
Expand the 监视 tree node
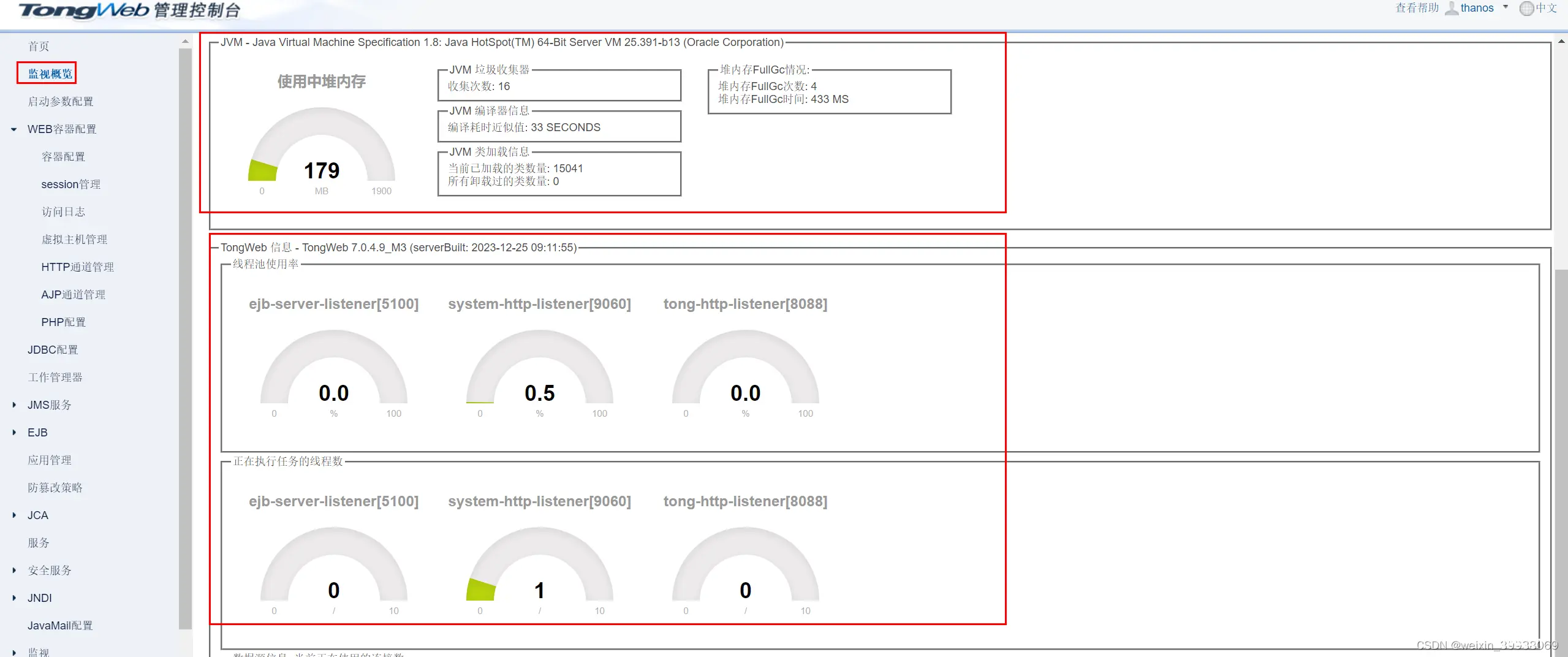pyautogui.click(x=13, y=652)
